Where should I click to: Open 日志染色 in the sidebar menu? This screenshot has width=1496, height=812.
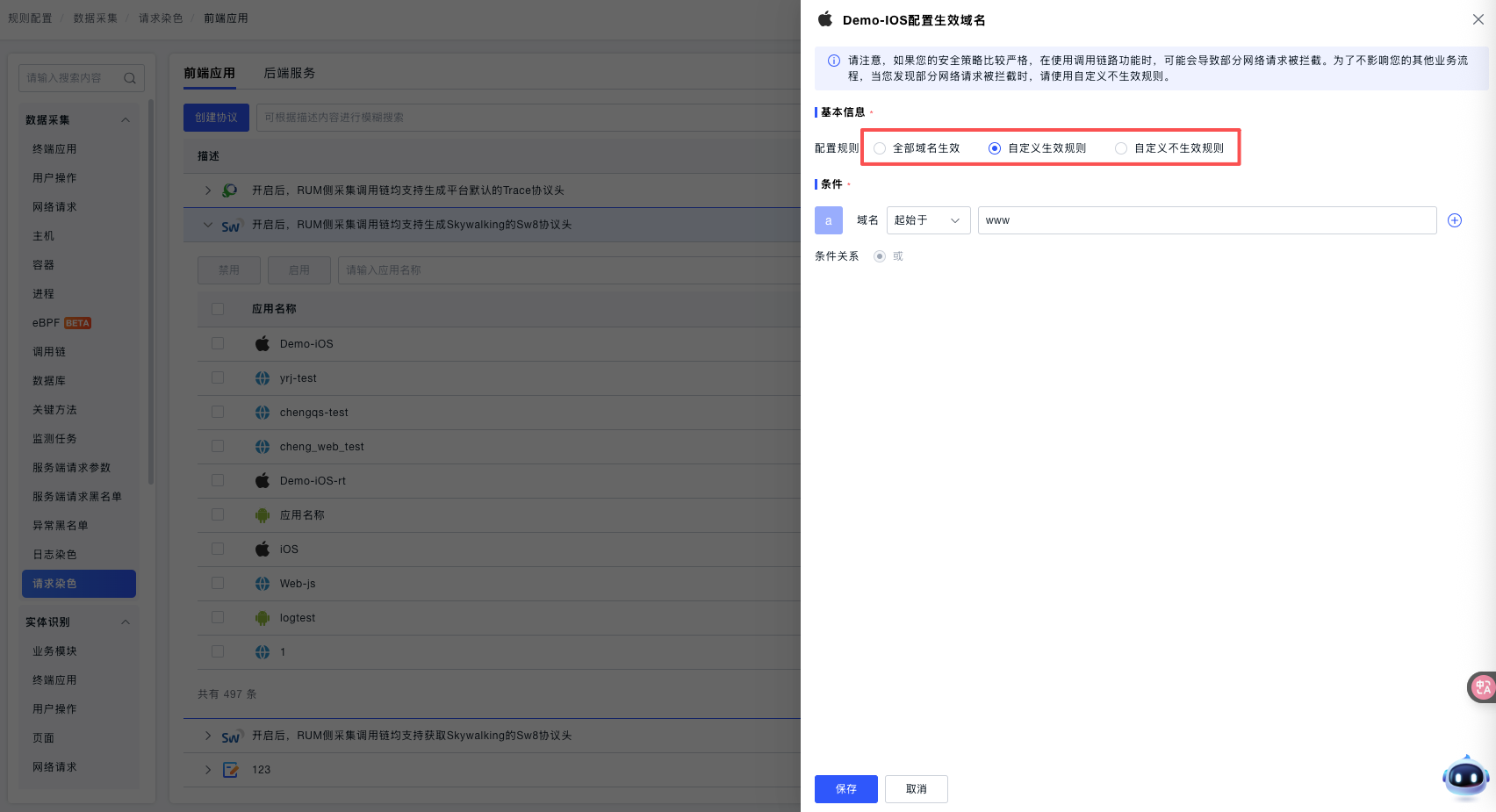click(x=54, y=555)
